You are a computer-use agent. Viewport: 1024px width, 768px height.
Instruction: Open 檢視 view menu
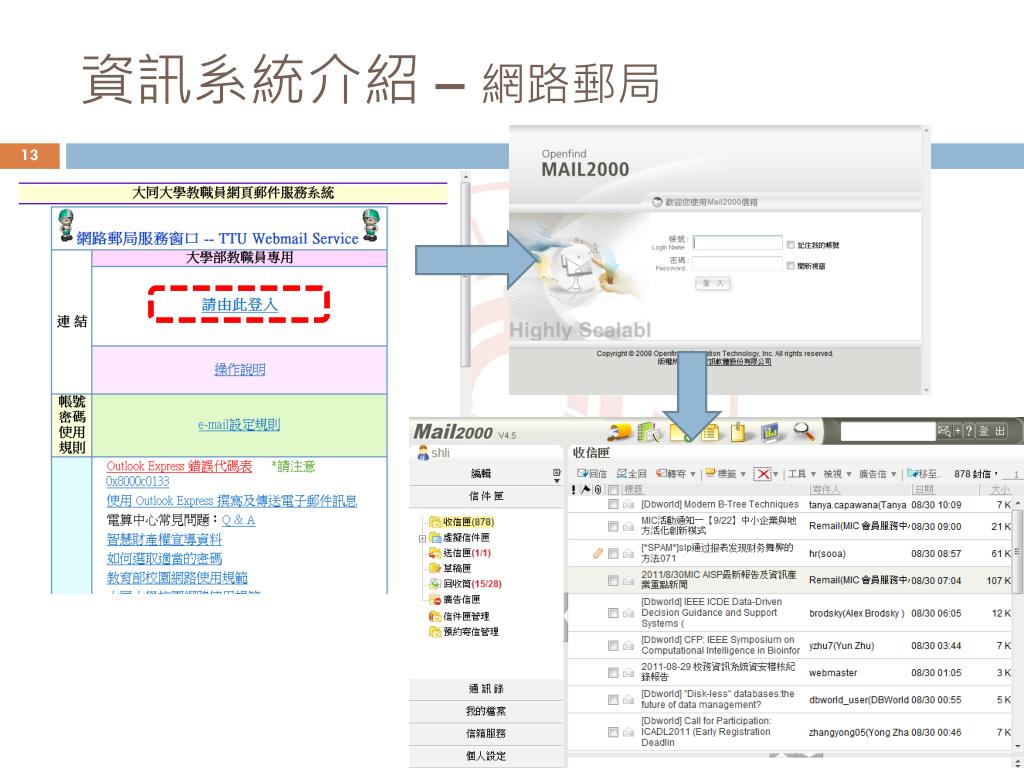point(837,473)
